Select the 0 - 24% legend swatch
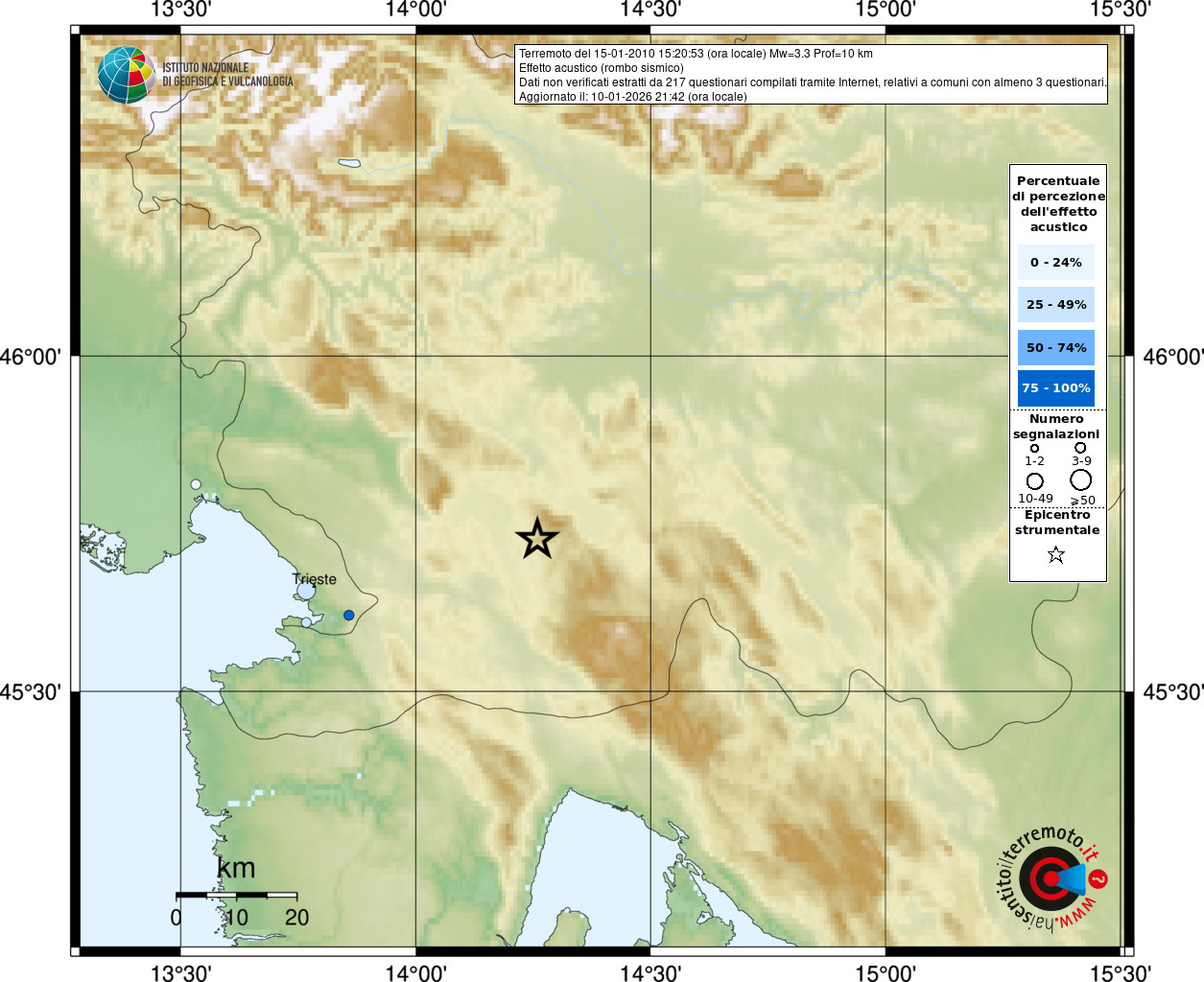Viewport: 1204px width, 982px height. tap(1055, 262)
